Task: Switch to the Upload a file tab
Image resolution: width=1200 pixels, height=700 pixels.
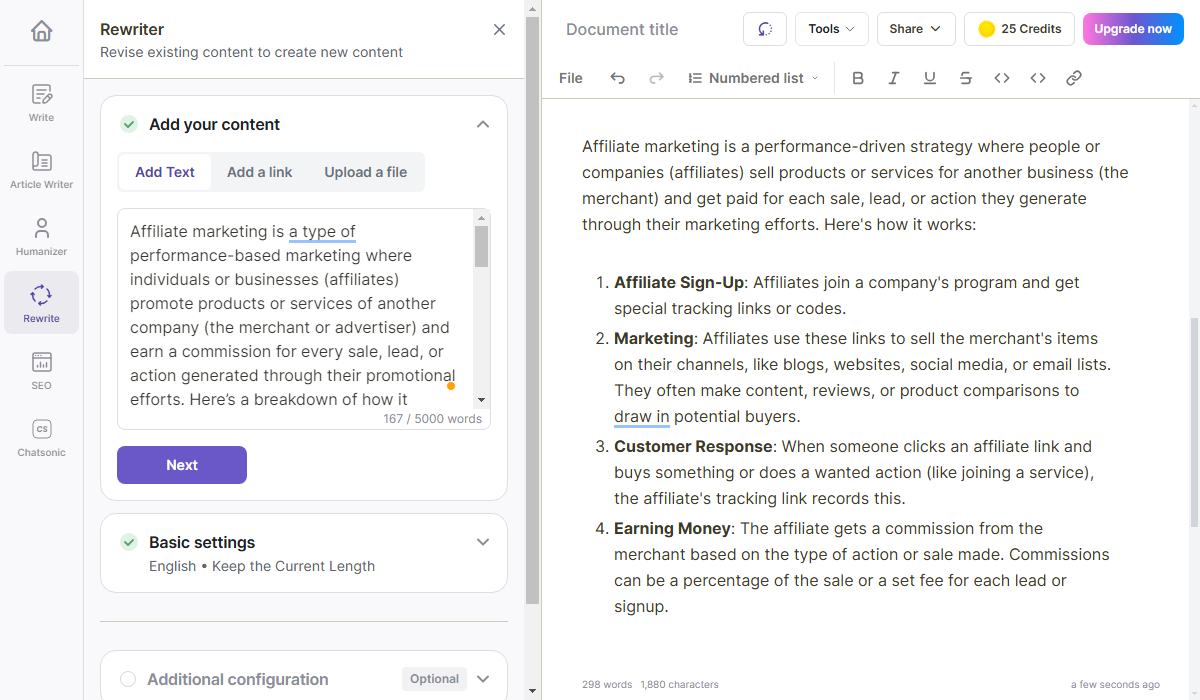Action: pos(365,172)
